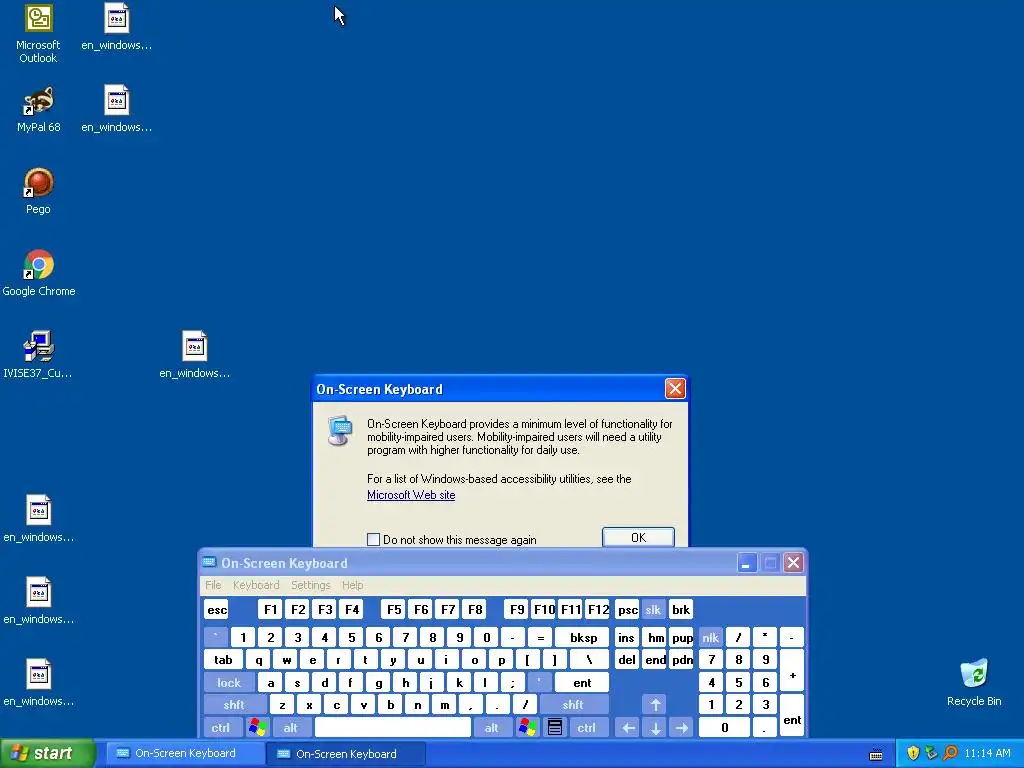This screenshot has width=1024, height=768.
Task: Click keyboard icon in the system tray
Action: point(876,754)
